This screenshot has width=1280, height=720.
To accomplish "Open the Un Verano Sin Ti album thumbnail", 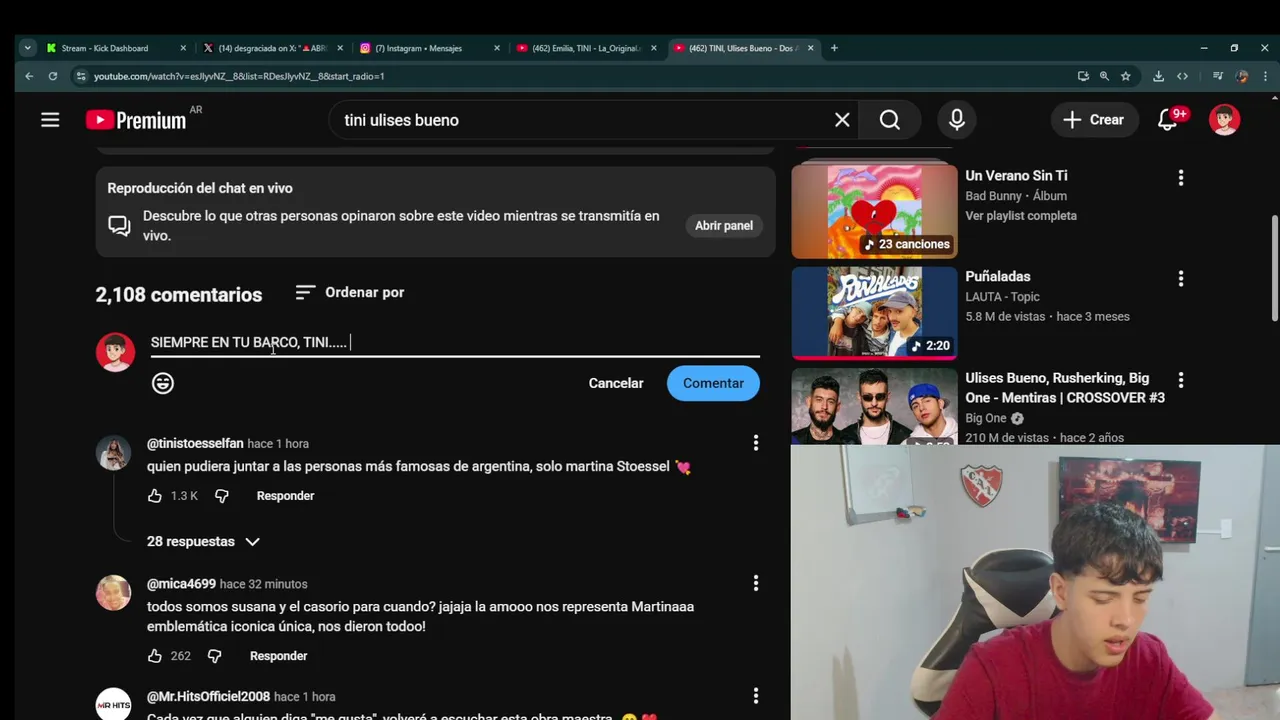I will click(x=874, y=212).
